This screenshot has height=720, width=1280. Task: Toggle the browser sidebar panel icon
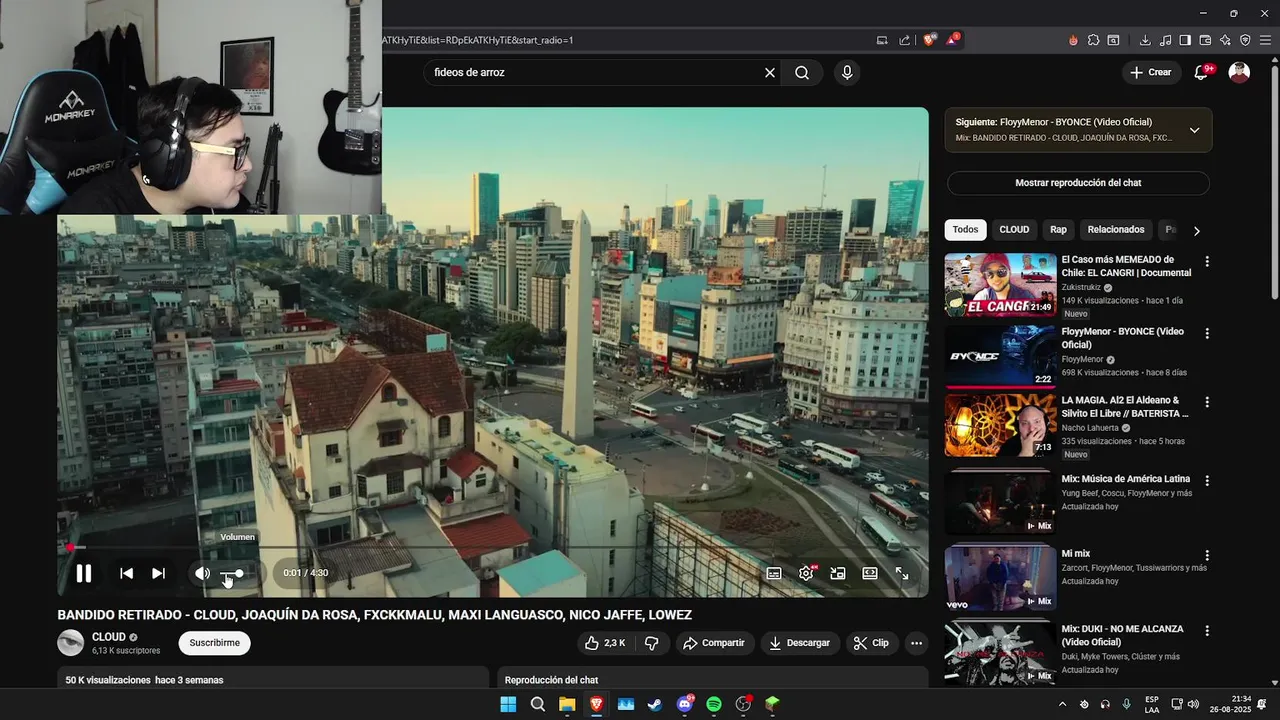click(x=1185, y=40)
